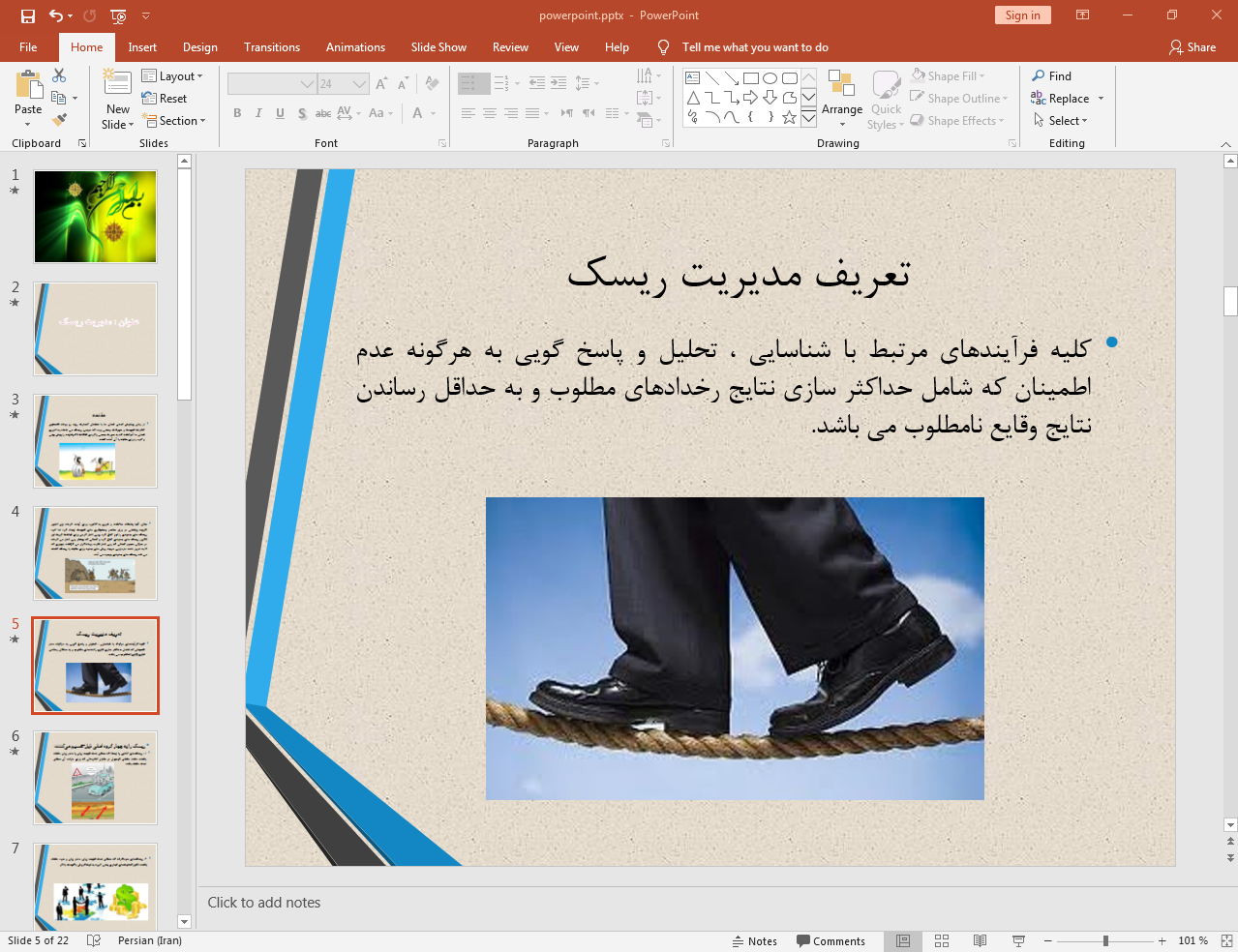The image size is (1238, 952).
Task: Click the Find magnifier button
Action: click(1051, 75)
